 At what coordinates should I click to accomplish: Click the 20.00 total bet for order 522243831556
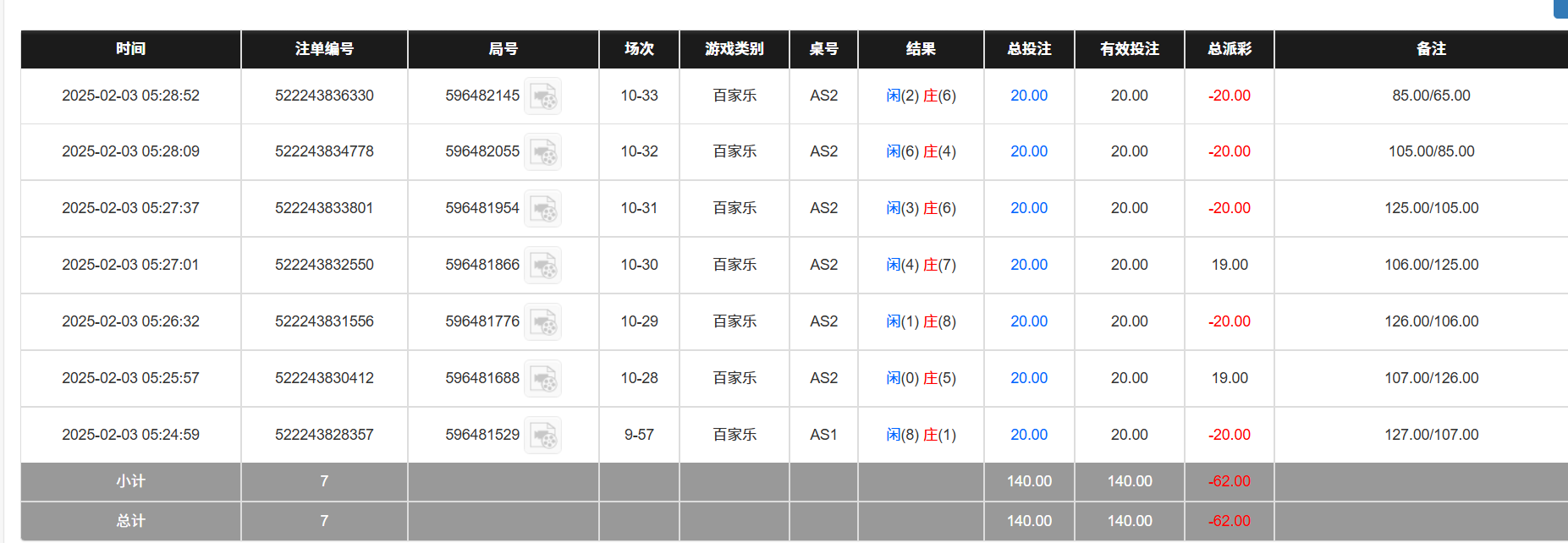1028,321
